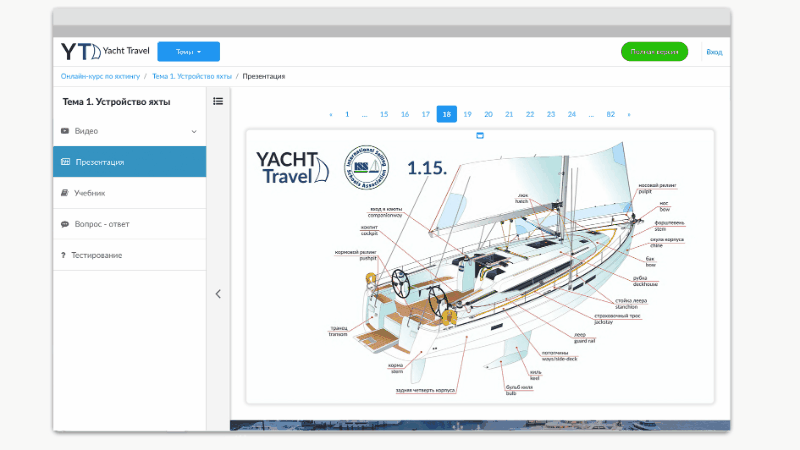Select the Учебник sidebar item

(x=90, y=193)
